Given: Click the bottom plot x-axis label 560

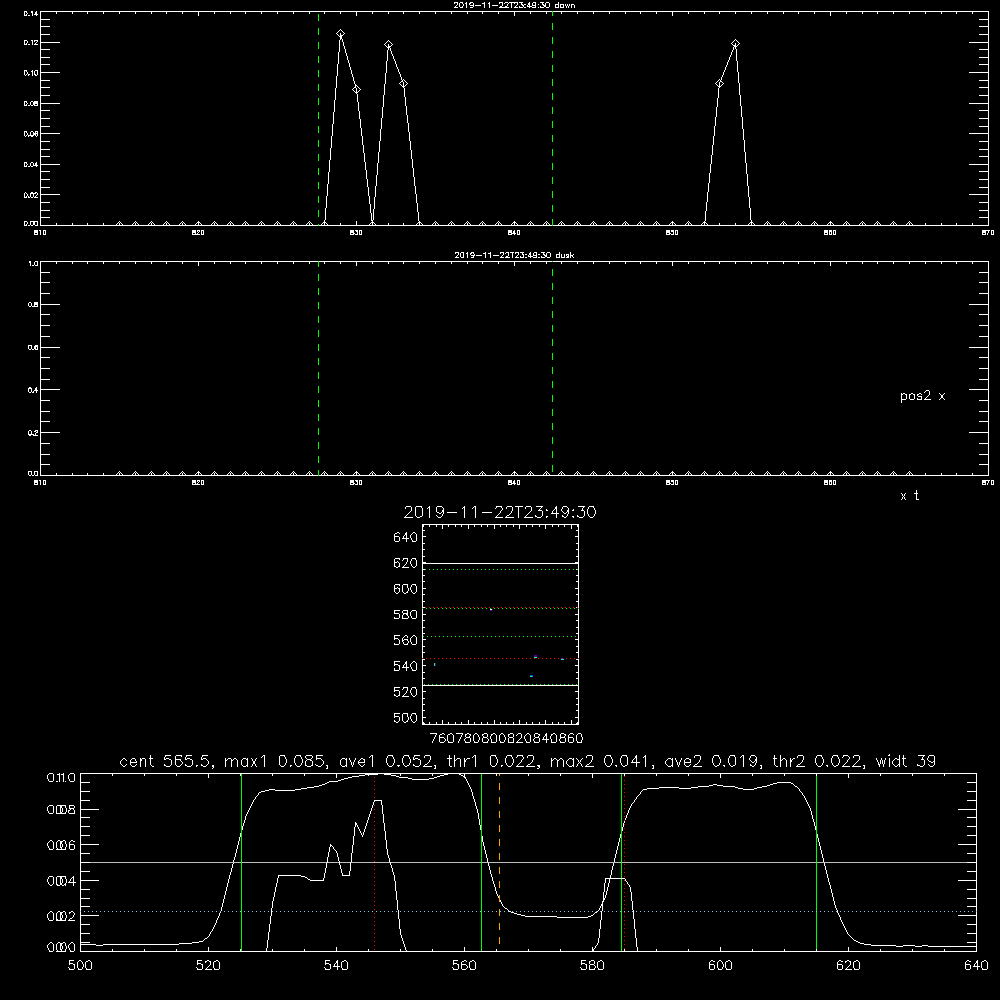Looking at the screenshot, I should (464, 966).
